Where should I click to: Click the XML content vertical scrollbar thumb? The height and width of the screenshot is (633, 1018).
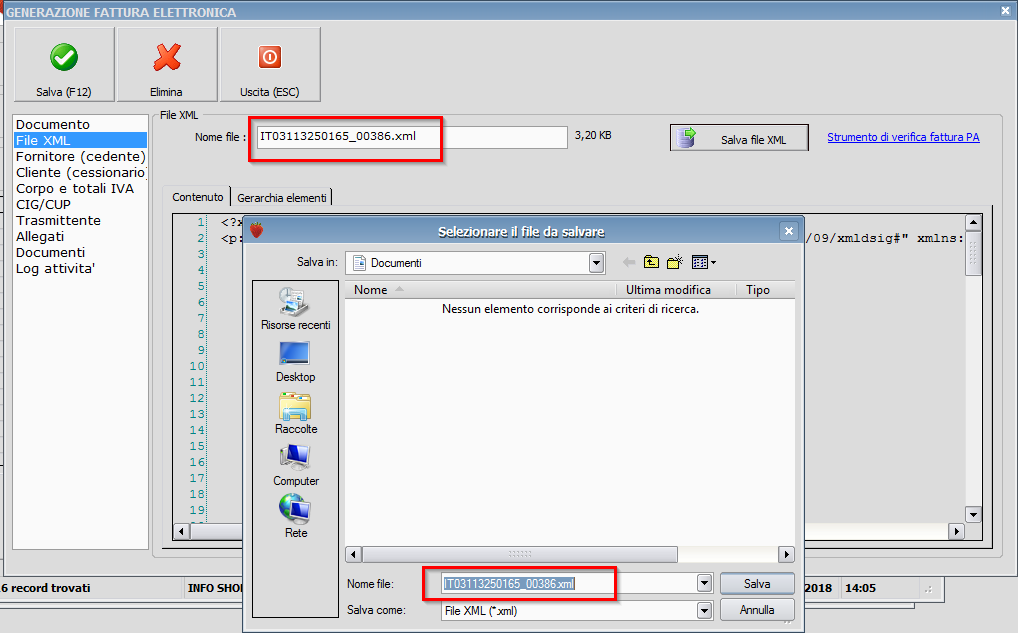coord(973,253)
